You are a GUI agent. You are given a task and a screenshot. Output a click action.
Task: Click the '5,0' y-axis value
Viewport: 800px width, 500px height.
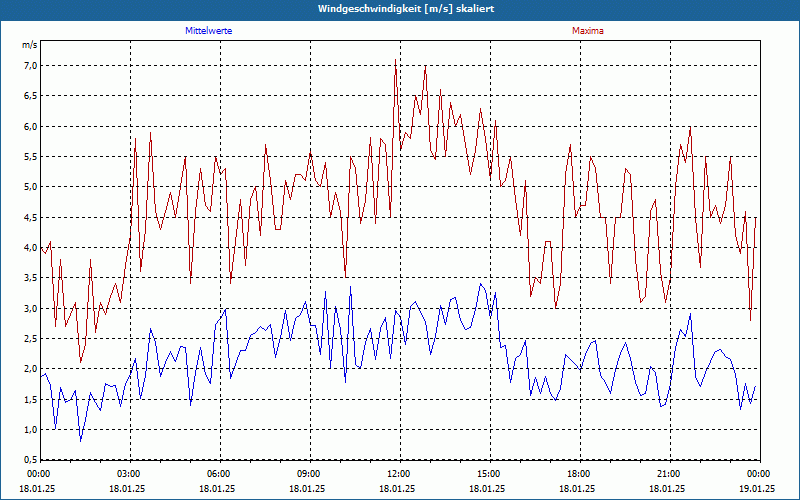[x=31, y=187]
